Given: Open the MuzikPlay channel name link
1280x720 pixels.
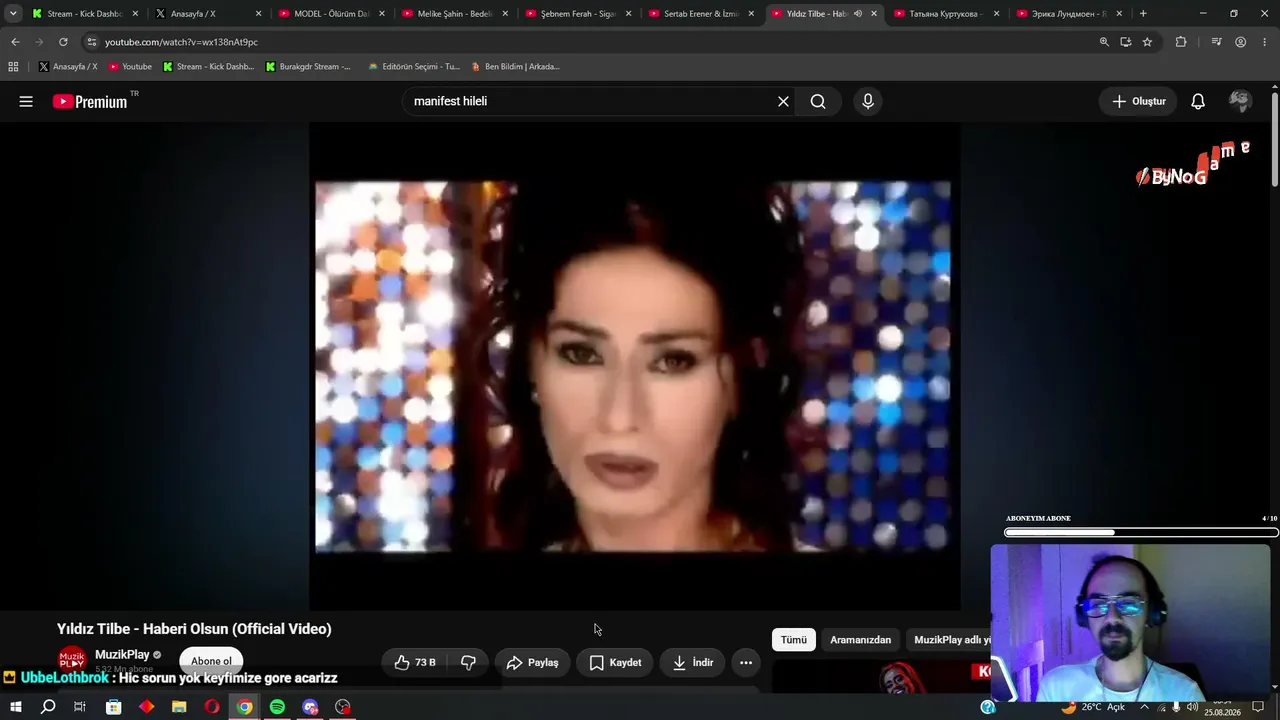Looking at the screenshot, I should click(122, 655).
